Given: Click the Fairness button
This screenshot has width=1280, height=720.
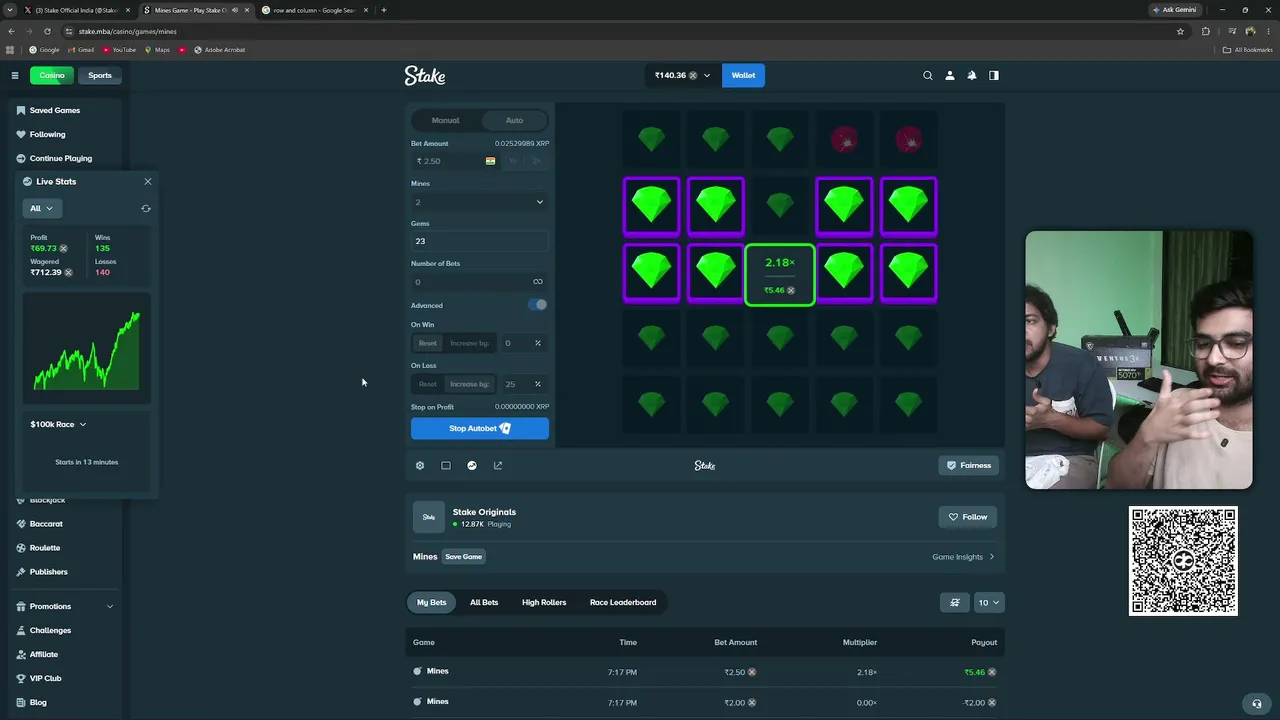Looking at the screenshot, I should coord(969,465).
